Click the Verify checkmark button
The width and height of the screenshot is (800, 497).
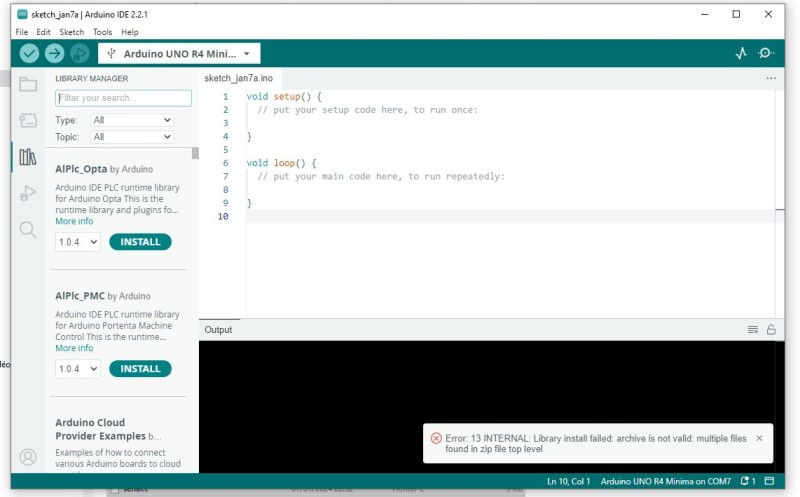(x=29, y=53)
